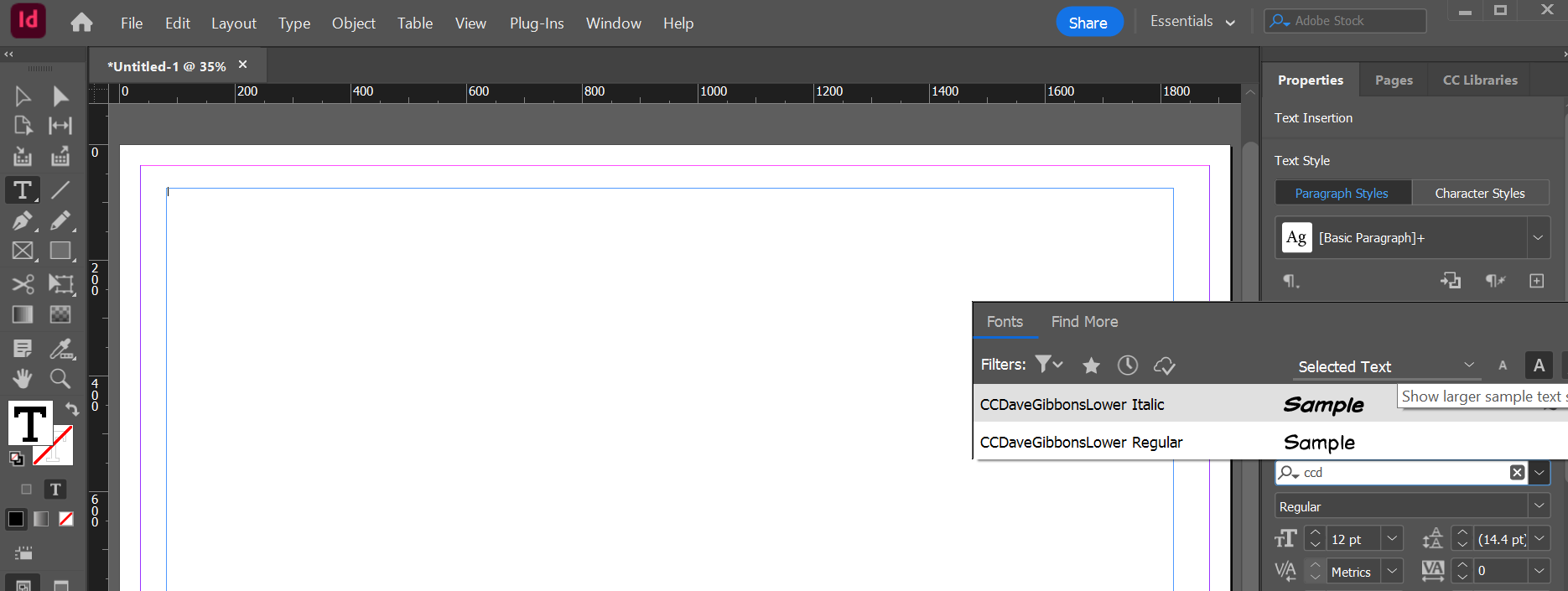This screenshot has height=591, width=1568.
Task: Select the Zoom tool
Action: pos(60,378)
